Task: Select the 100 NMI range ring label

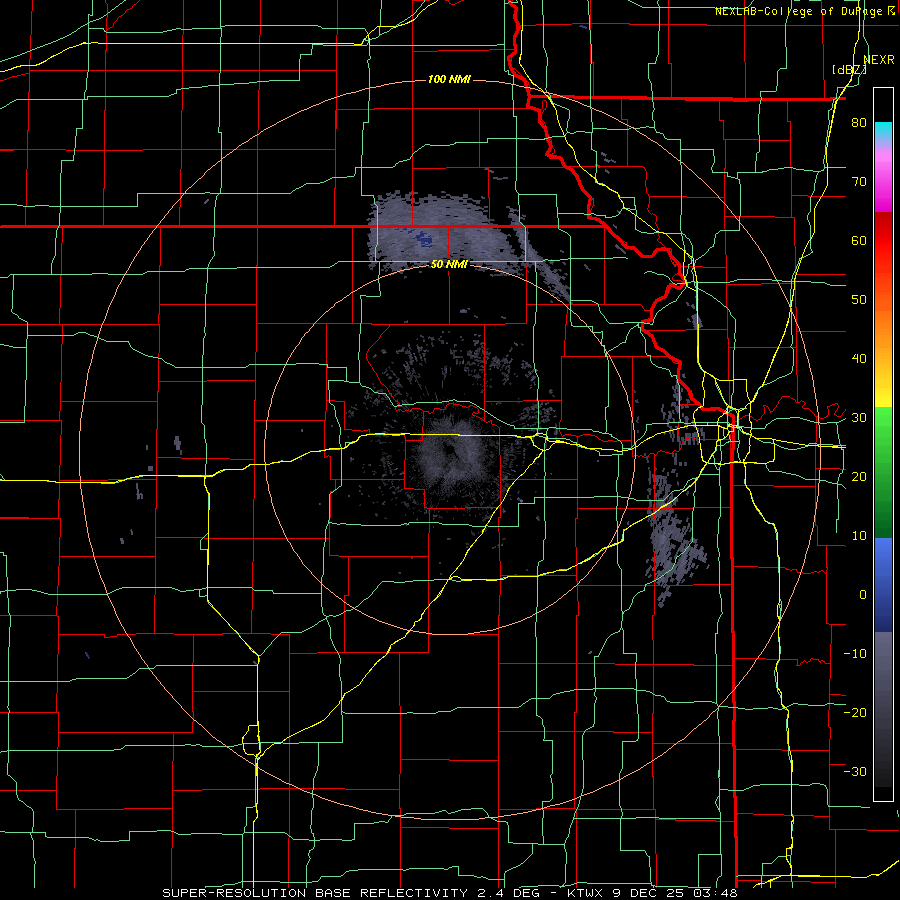Action: click(x=449, y=79)
